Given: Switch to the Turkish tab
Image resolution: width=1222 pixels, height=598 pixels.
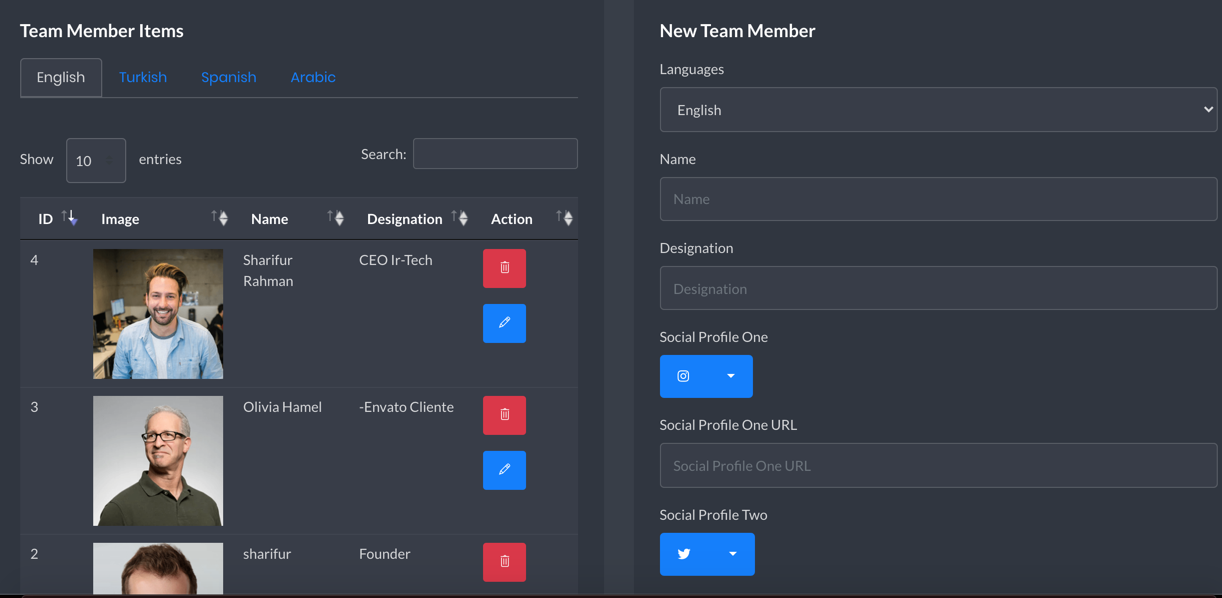Looking at the screenshot, I should [x=143, y=77].
